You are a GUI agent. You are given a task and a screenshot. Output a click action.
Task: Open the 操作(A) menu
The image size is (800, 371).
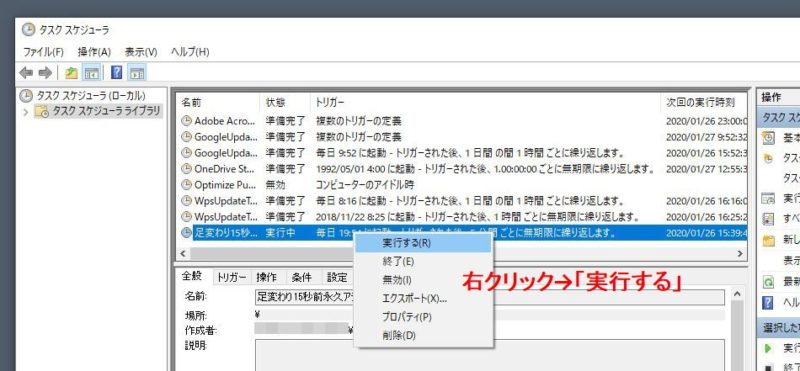pyautogui.click(x=94, y=52)
